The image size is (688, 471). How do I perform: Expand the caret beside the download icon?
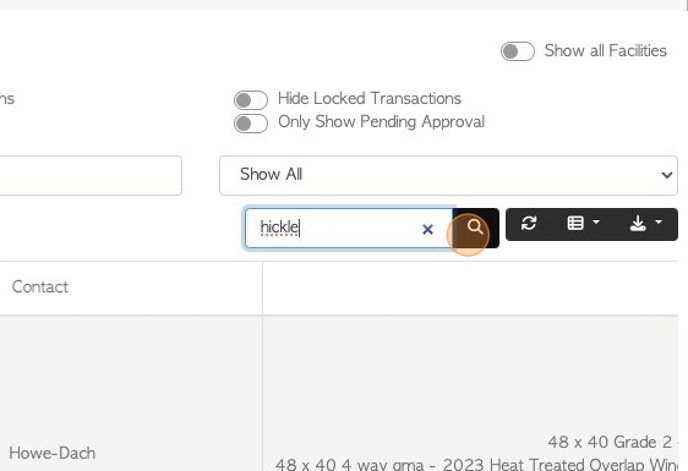click(x=658, y=222)
